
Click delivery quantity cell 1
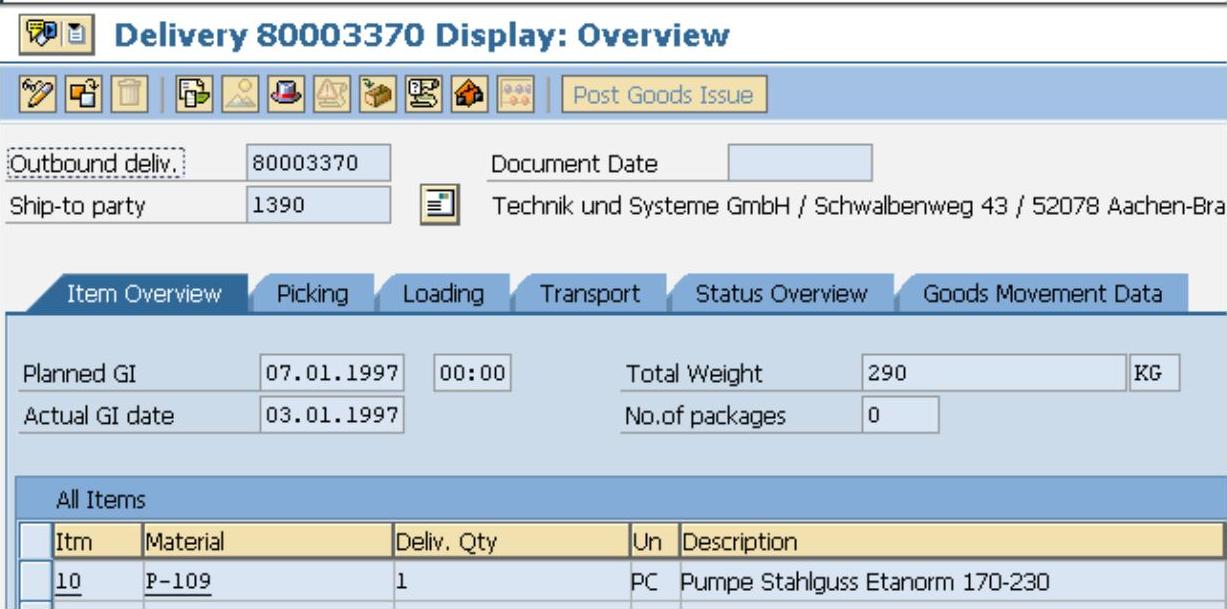[511, 581]
